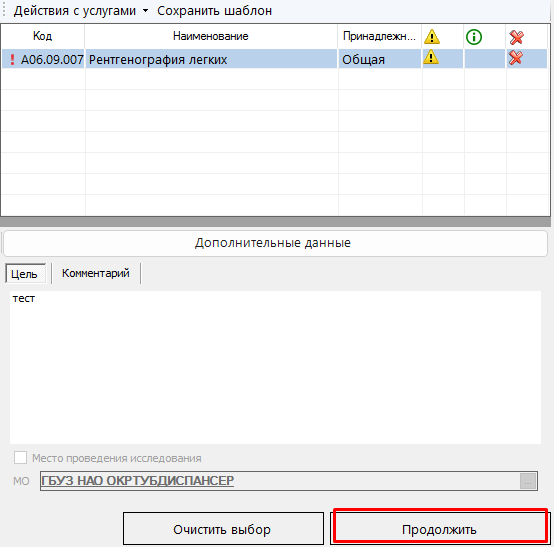This screenshot has width=554, height=547.
Task: Click the ellipsis browse button in МО field
Action: click(528, 481)
